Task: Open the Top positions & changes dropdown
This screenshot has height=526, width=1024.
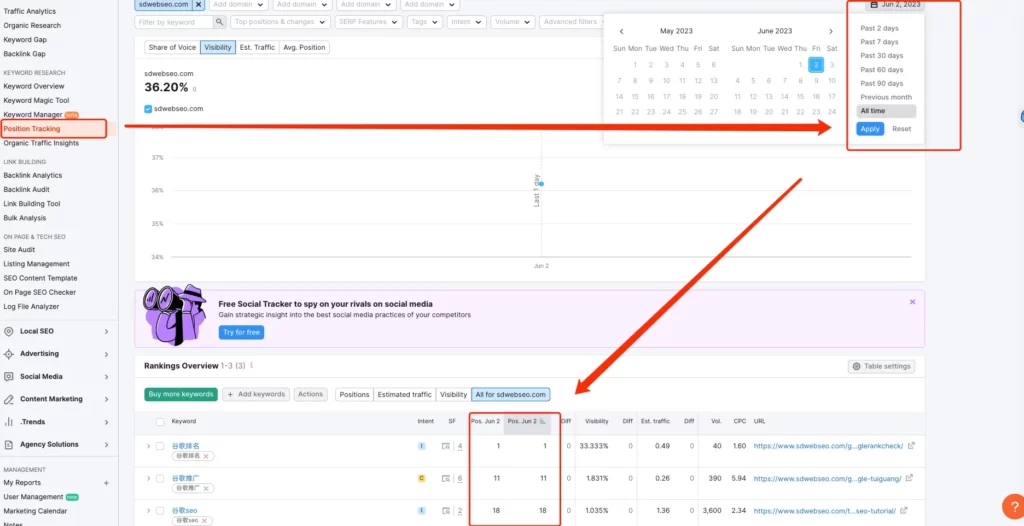Action: (282, 22)
